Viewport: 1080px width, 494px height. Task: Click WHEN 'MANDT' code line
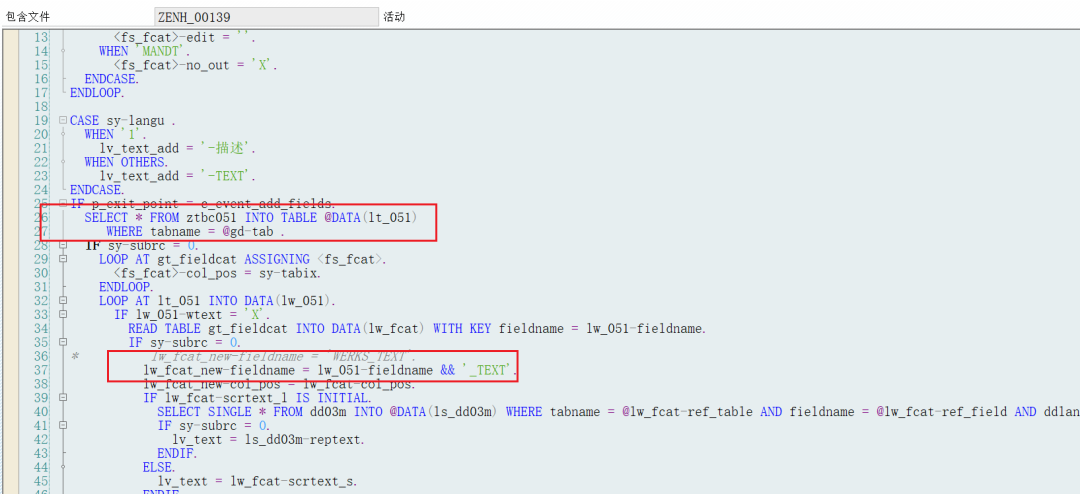point(145,52)
